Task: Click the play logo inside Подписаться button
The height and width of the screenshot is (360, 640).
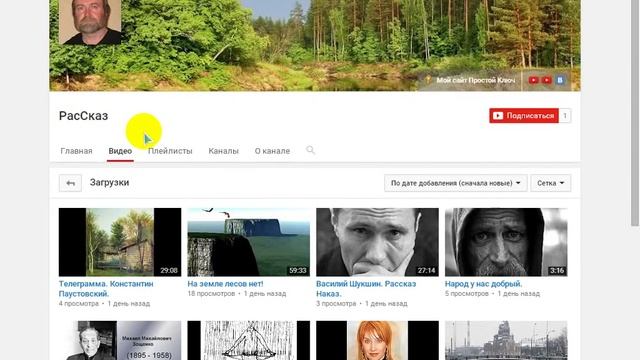Action: point(498,116)
